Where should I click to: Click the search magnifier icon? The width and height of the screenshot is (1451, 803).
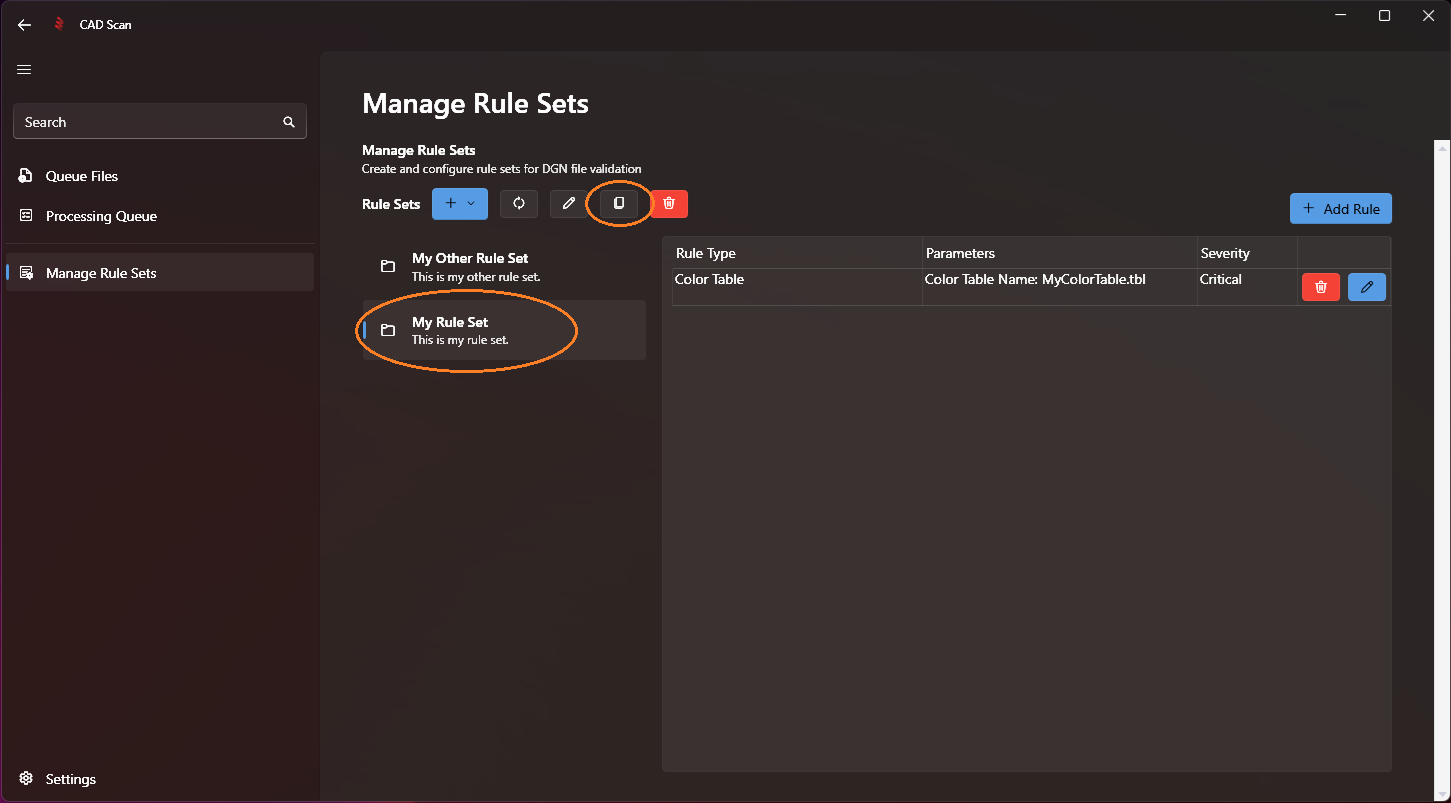[289, 122]
